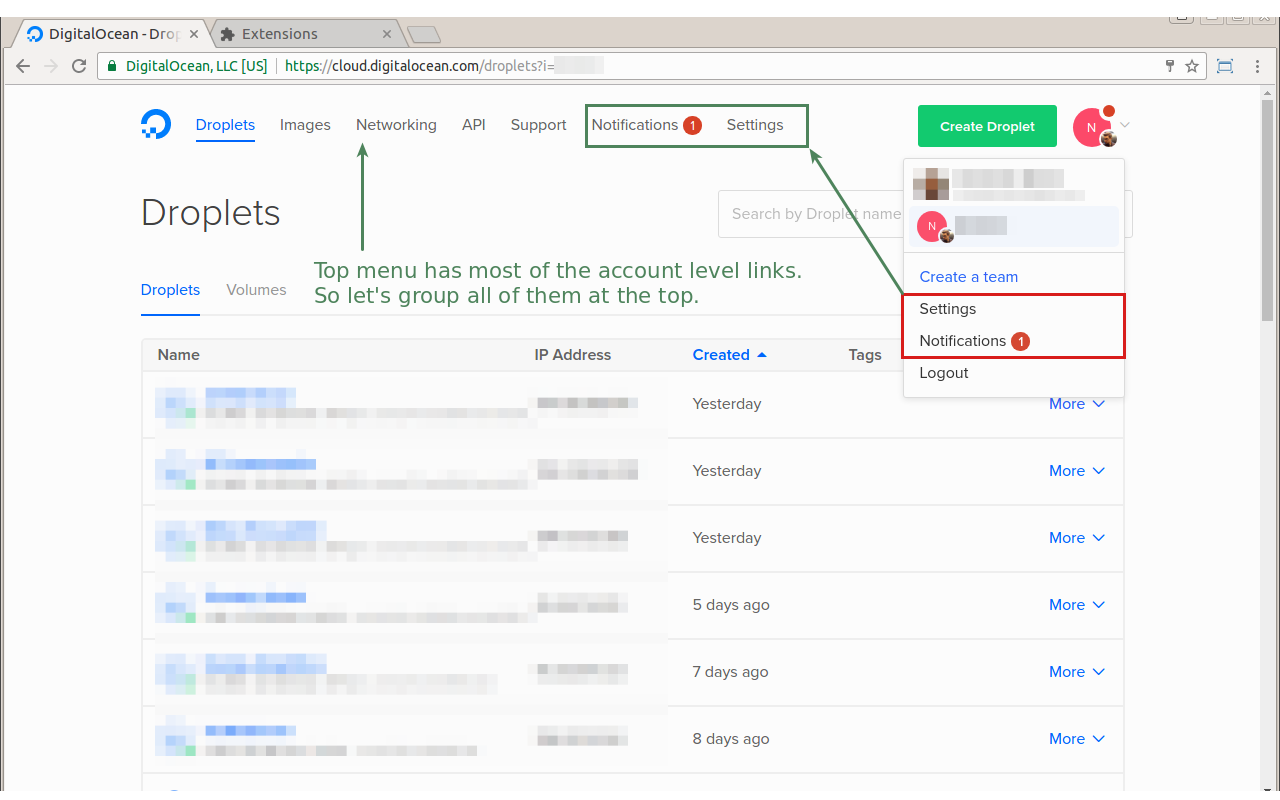Bookmark the page using the star icon
The height and width of the screenshot is (800, 1280).
pyautogui.click(x=1191, y=66)
